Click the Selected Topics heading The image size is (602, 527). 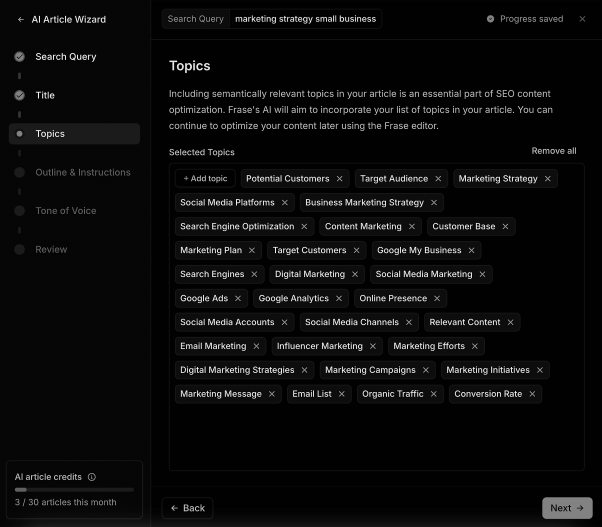202,152
